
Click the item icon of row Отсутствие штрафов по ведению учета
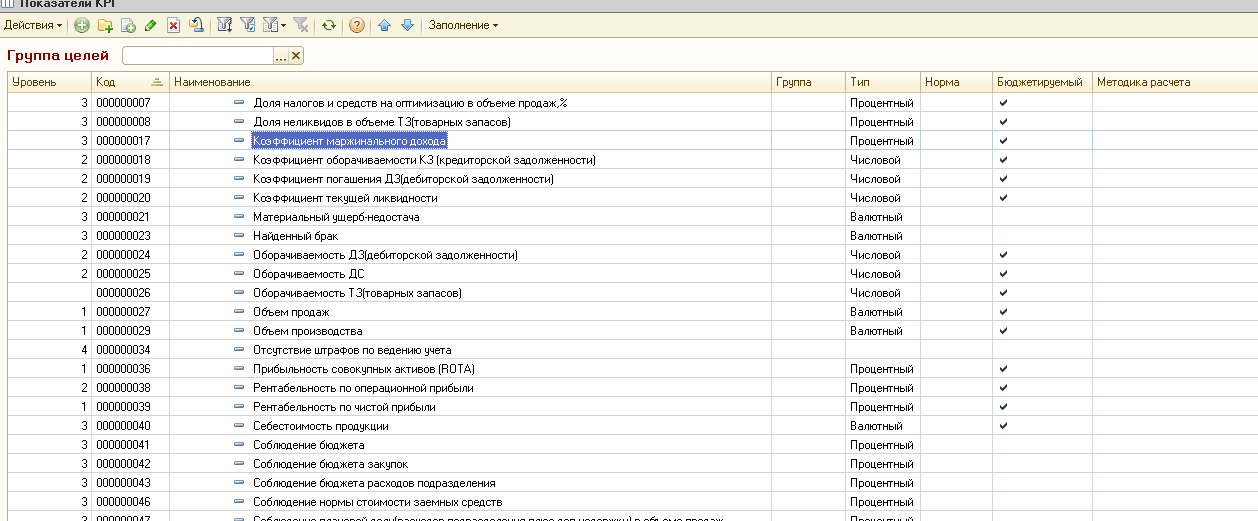click(x=239, y=350)
